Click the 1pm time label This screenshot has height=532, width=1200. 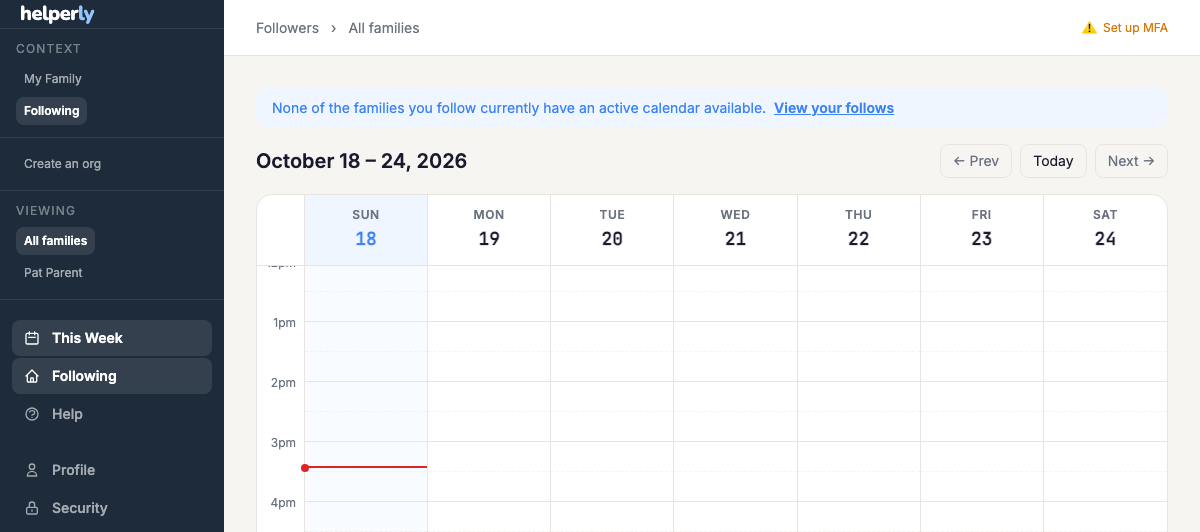pos(285,323)
